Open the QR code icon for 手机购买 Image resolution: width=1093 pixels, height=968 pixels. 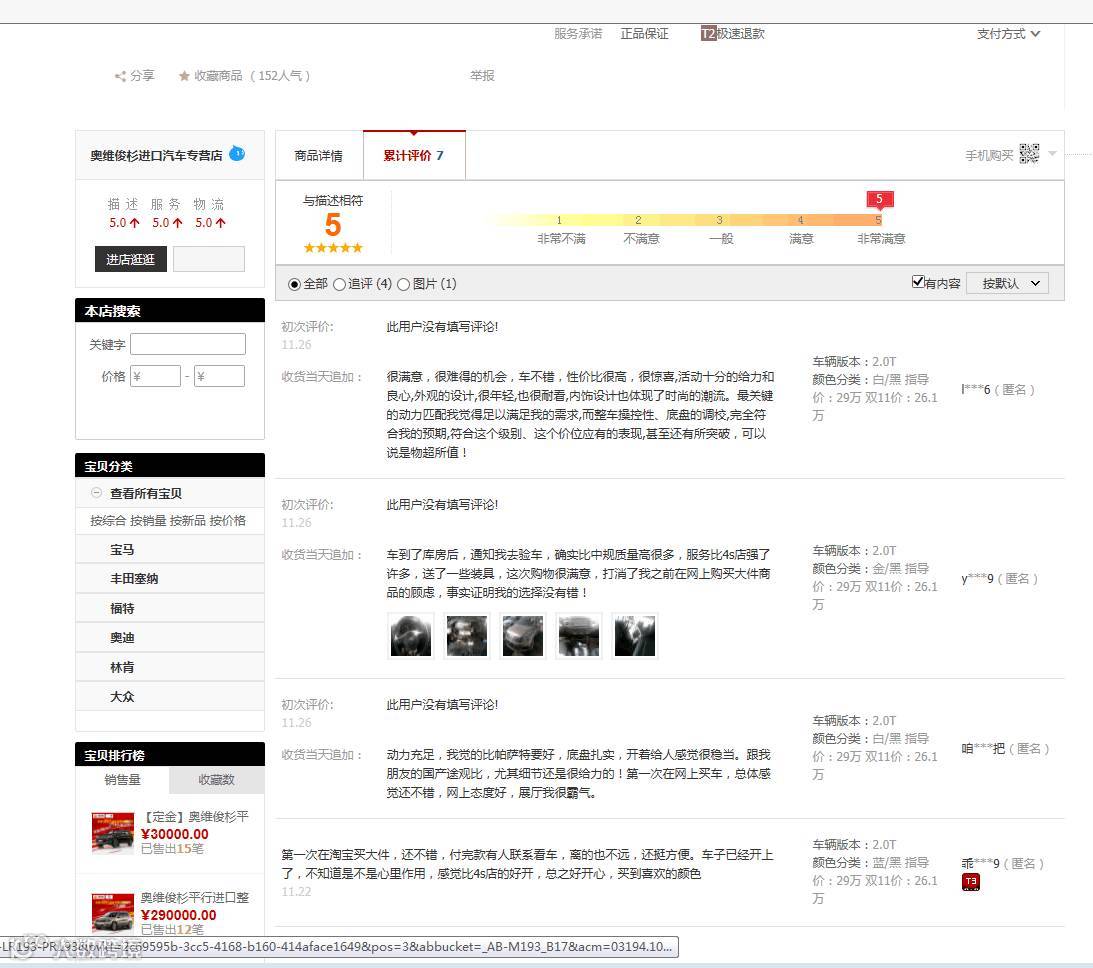(1029, 153)
